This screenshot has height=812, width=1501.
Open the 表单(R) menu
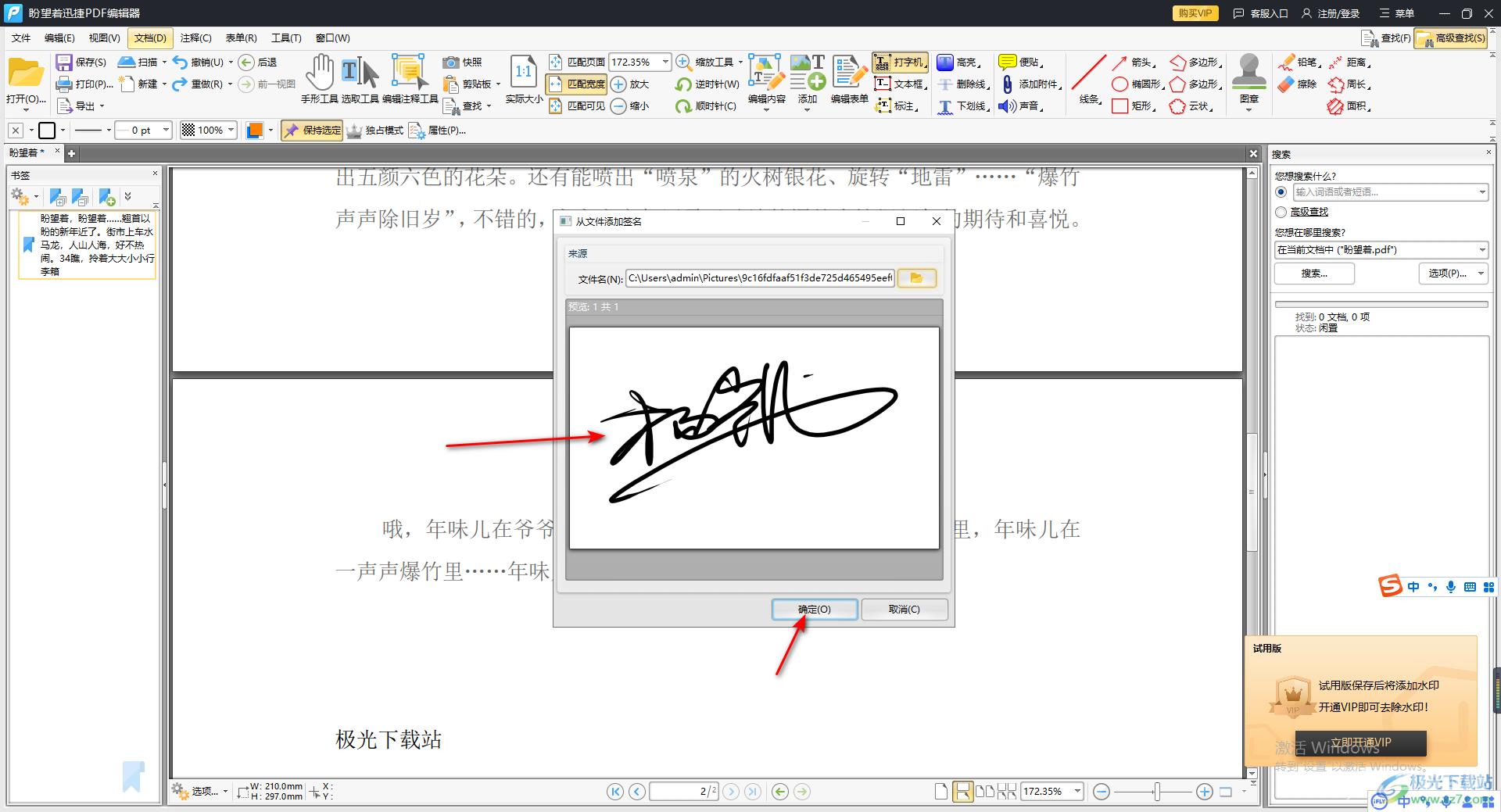[241, 38]
